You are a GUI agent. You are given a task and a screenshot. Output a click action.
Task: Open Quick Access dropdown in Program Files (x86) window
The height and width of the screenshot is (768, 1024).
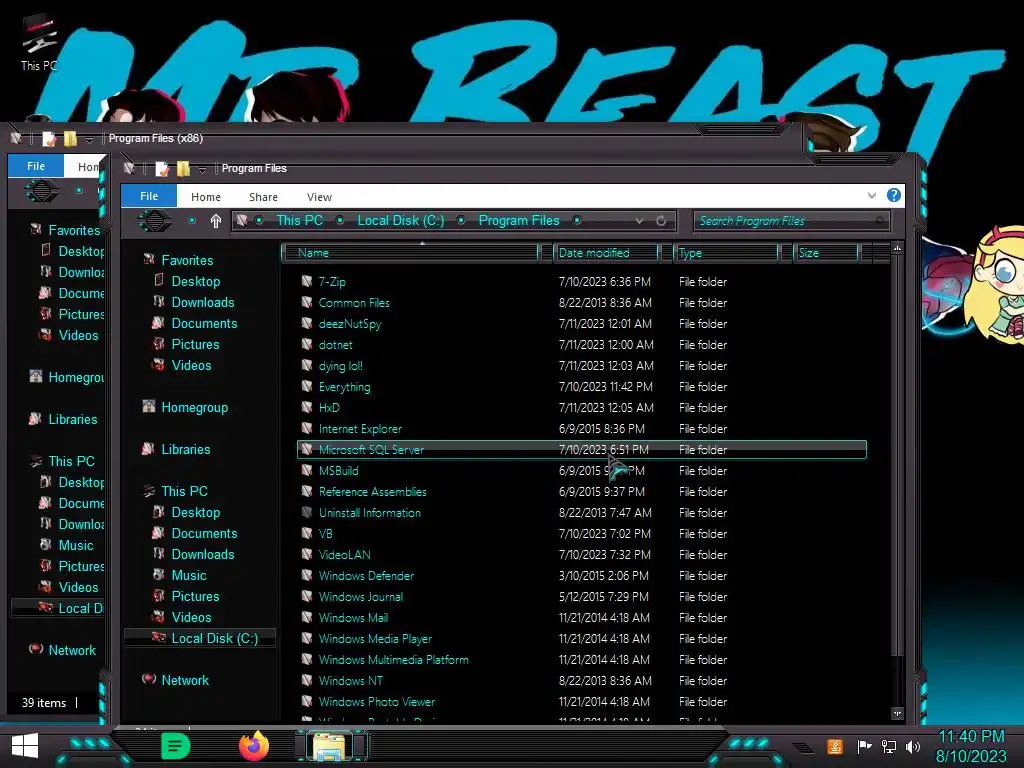point(89,139)
